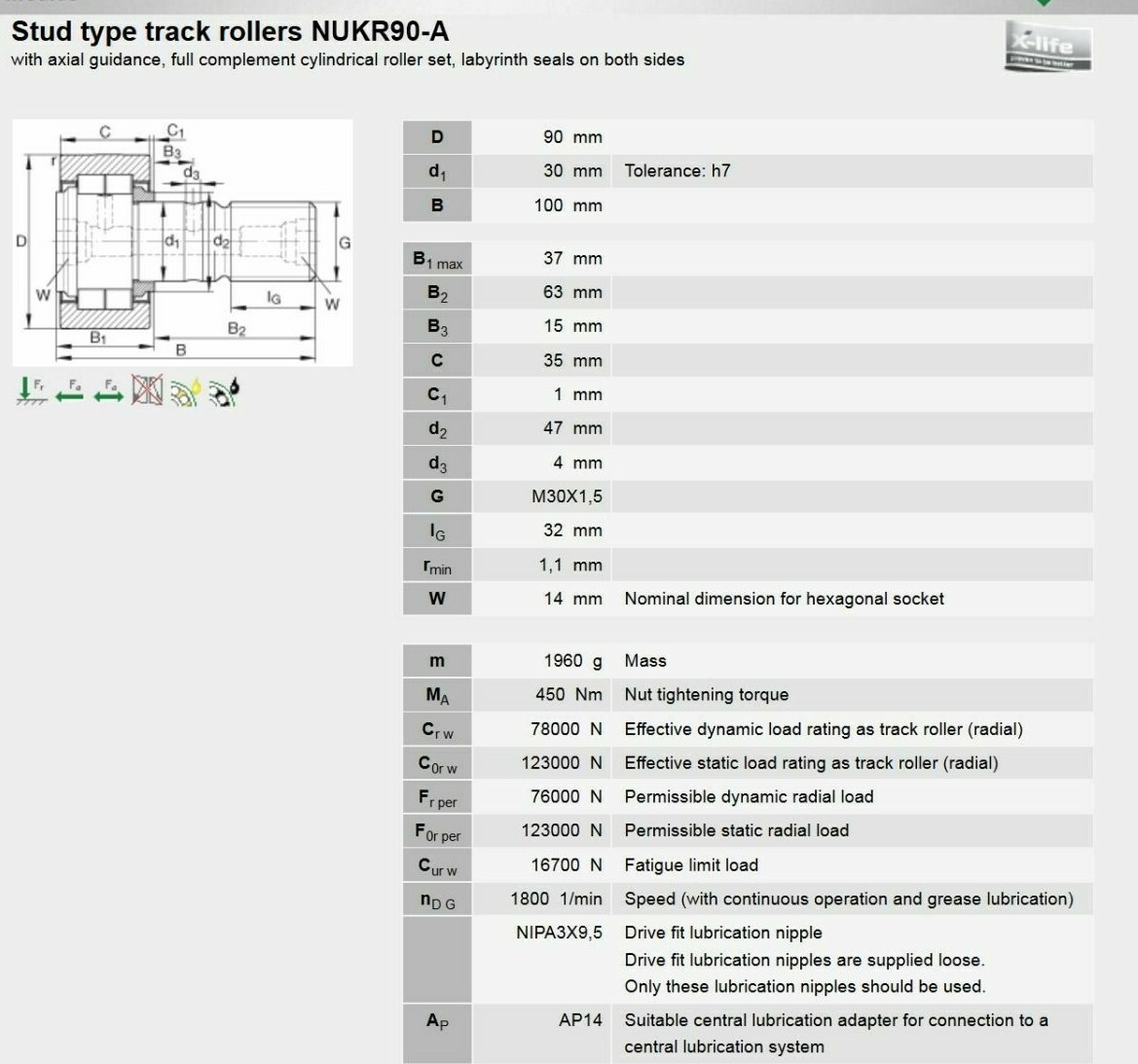Select the G symbol cell

(x=437, y=496)
